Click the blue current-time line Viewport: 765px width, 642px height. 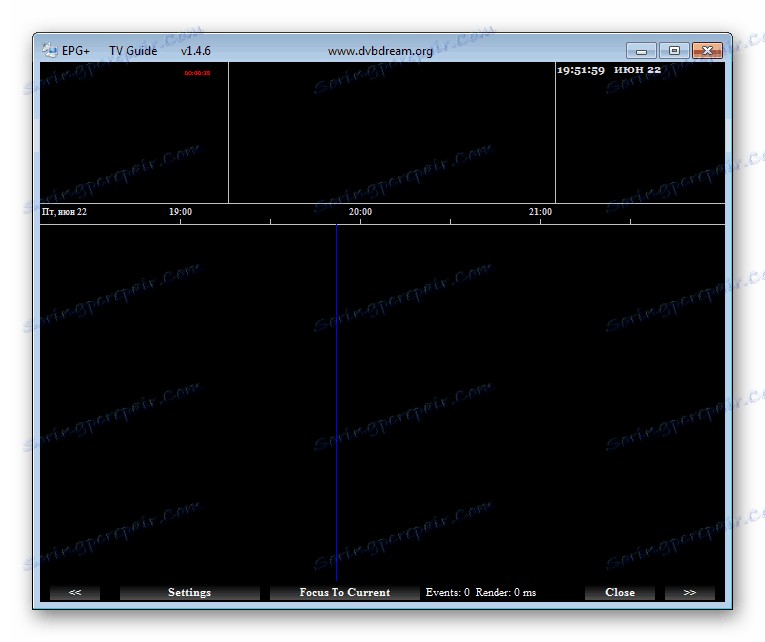[336, 403]
